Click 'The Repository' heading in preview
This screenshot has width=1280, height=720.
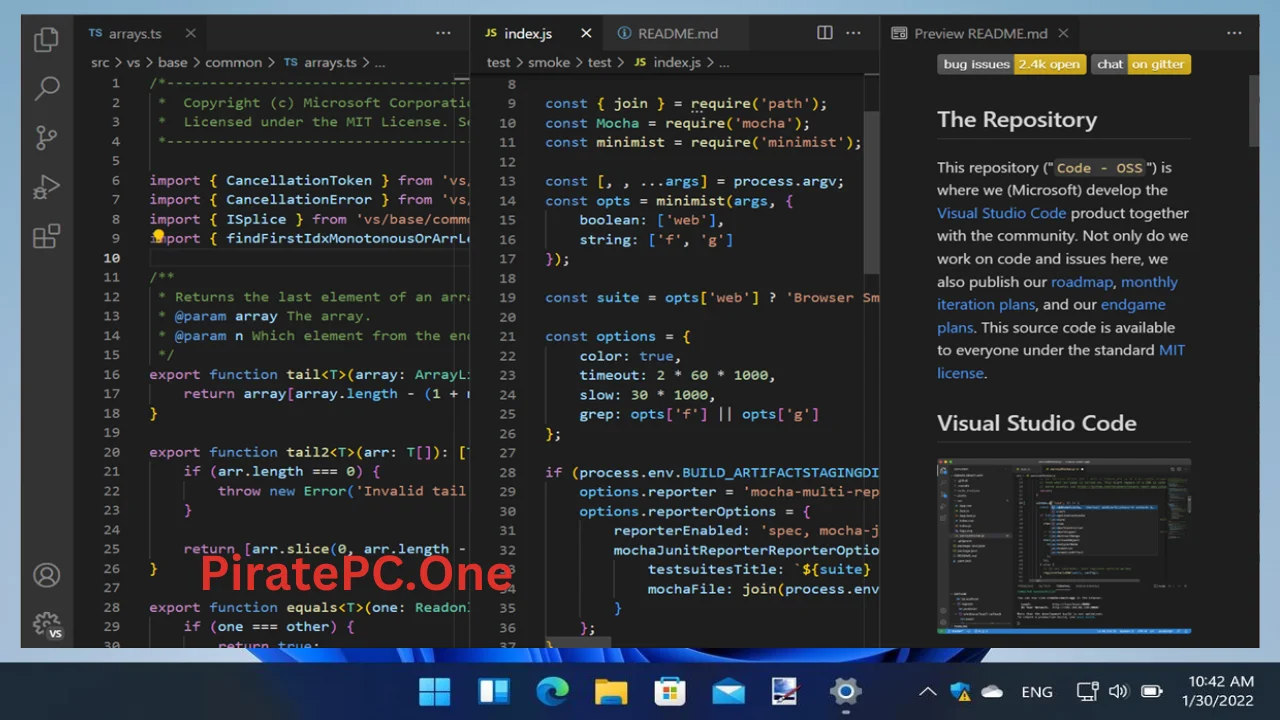[x=1017, y=119]
